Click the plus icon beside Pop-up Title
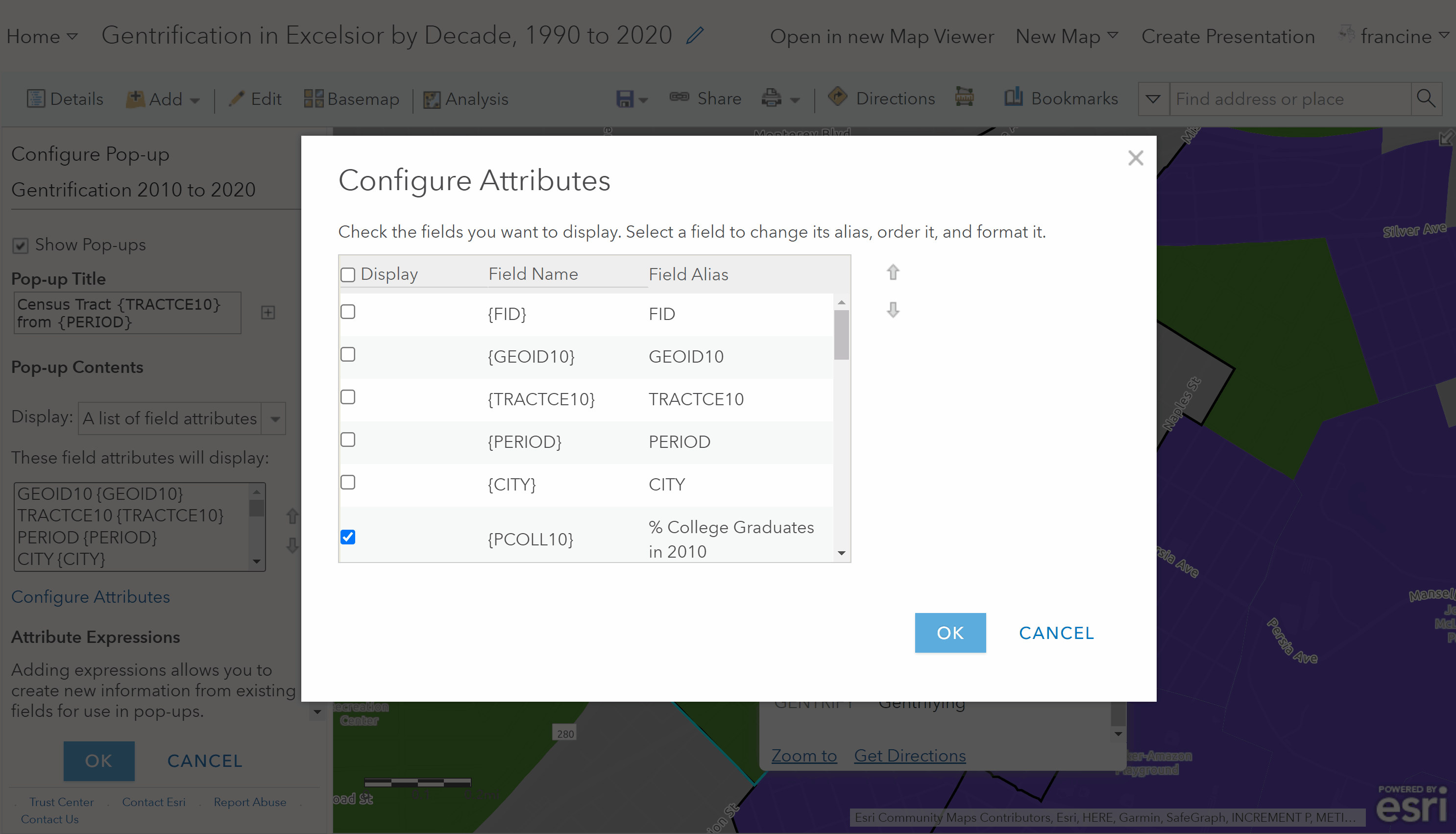 (x=268, y=313)
